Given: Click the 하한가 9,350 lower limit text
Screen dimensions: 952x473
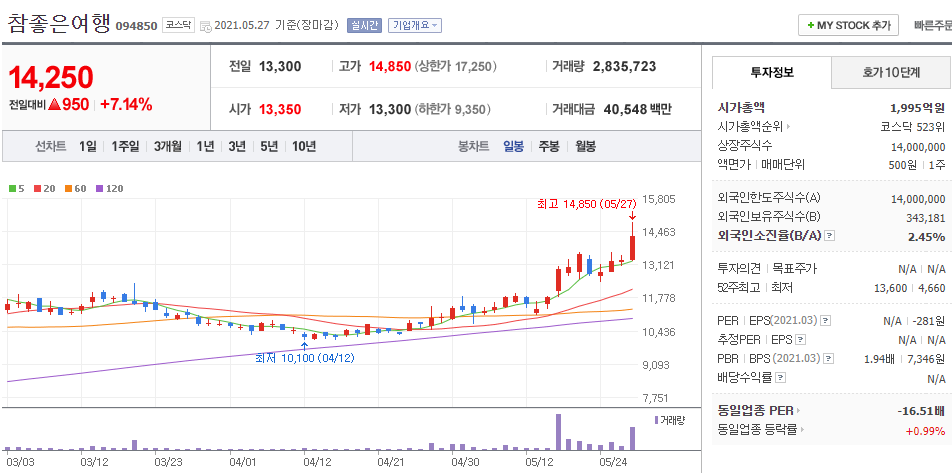Looking at the screenshot, I should coord(452,109).
